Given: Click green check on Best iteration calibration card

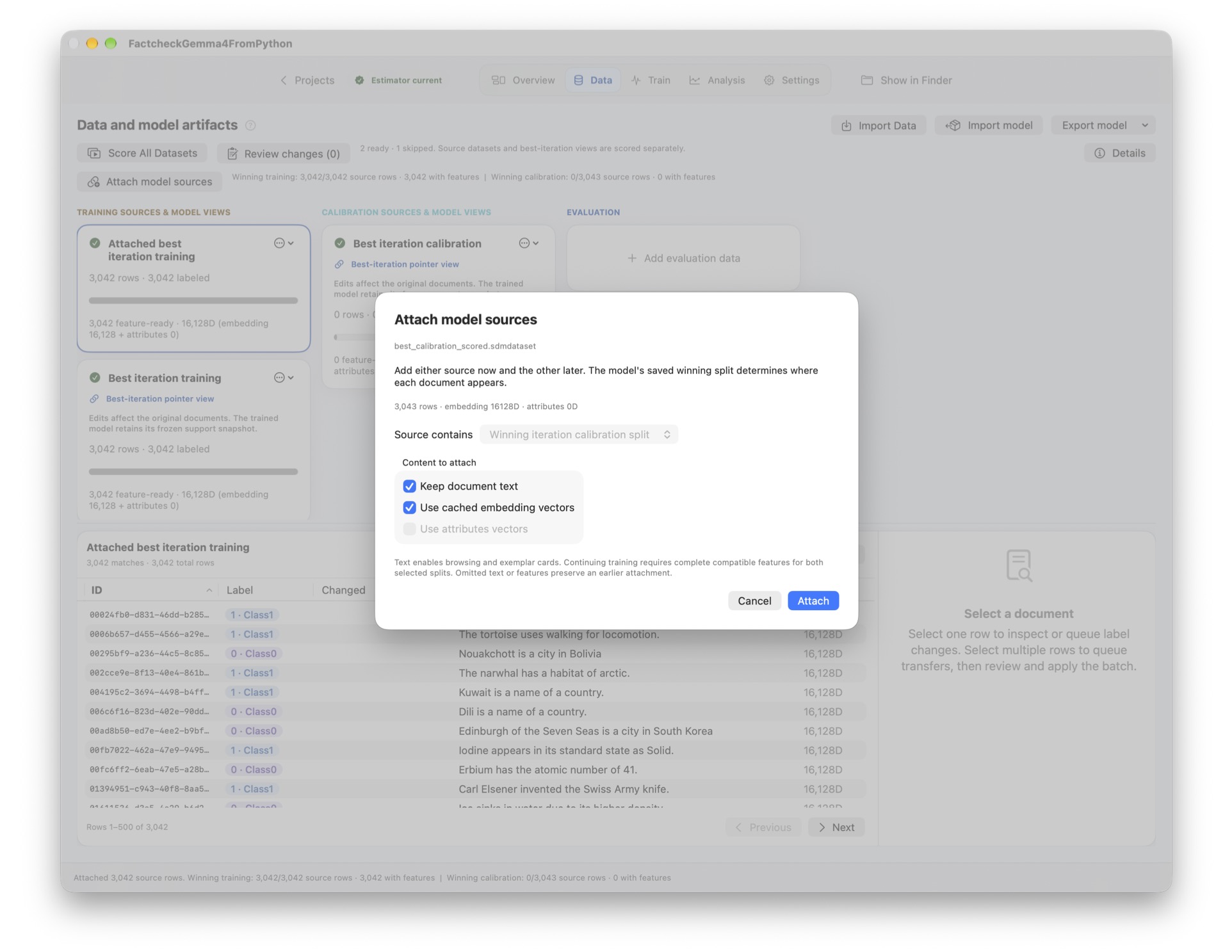Looking at the screenshot, I should pos(340,243).
